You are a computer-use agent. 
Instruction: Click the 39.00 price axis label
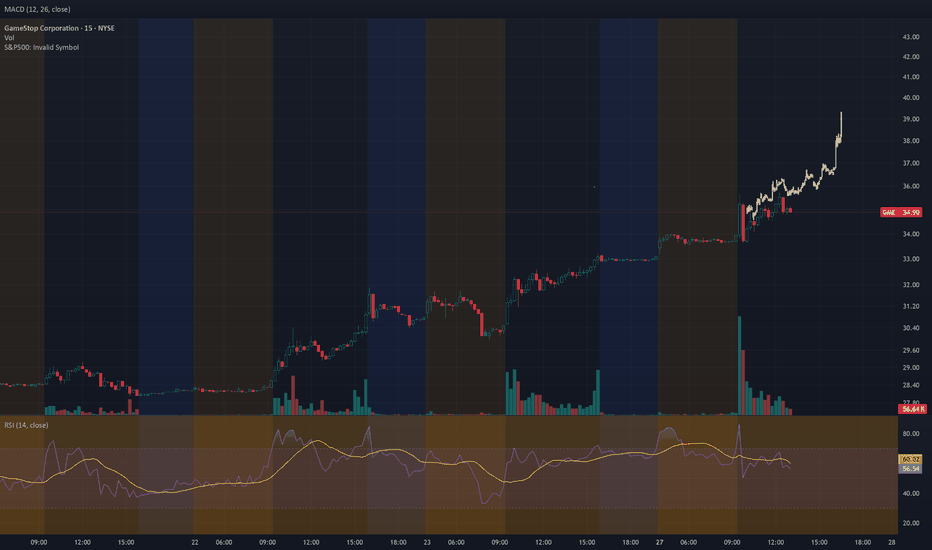tap(911, 119)
